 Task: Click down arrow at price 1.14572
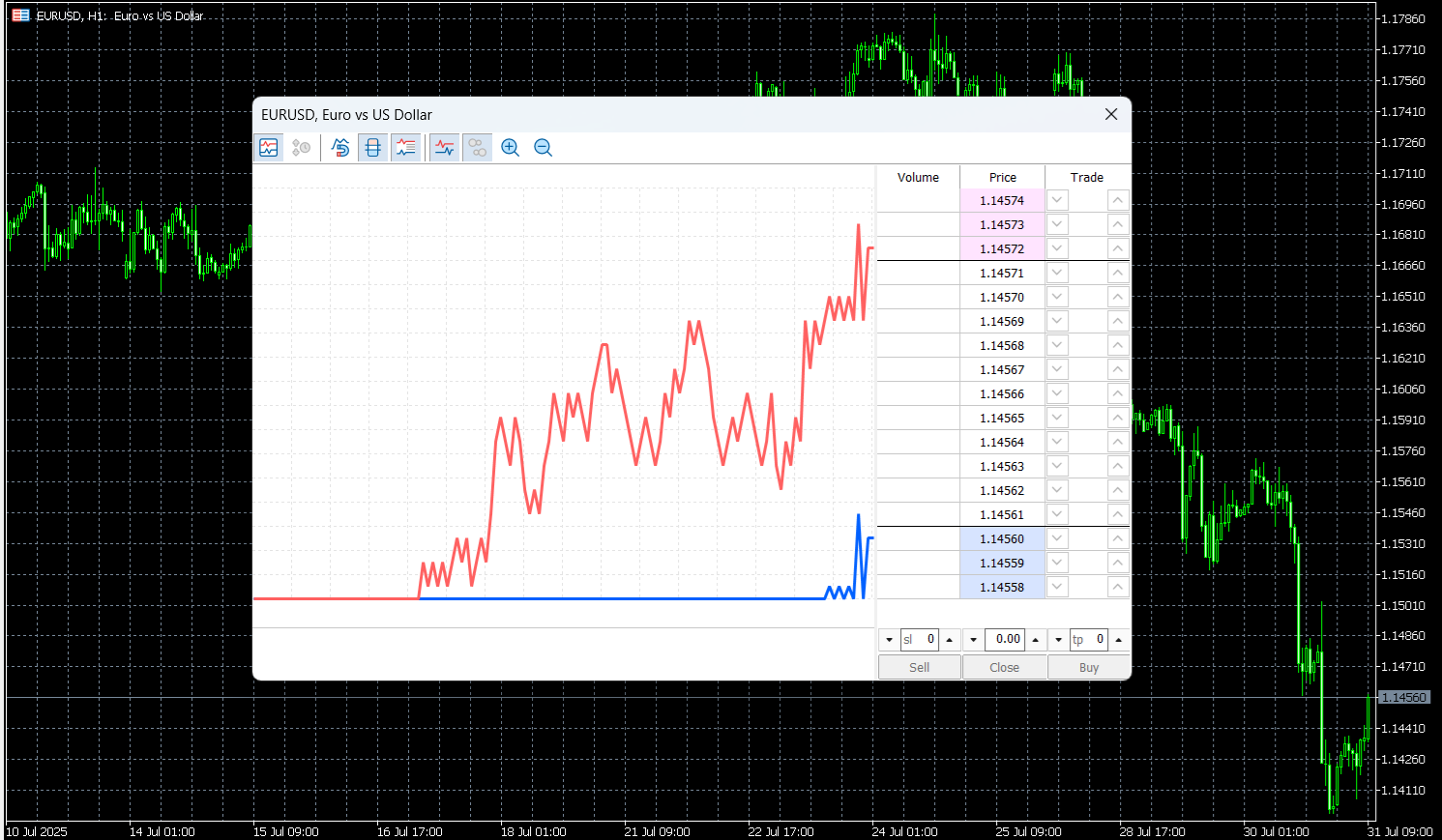click(1057, 248)
